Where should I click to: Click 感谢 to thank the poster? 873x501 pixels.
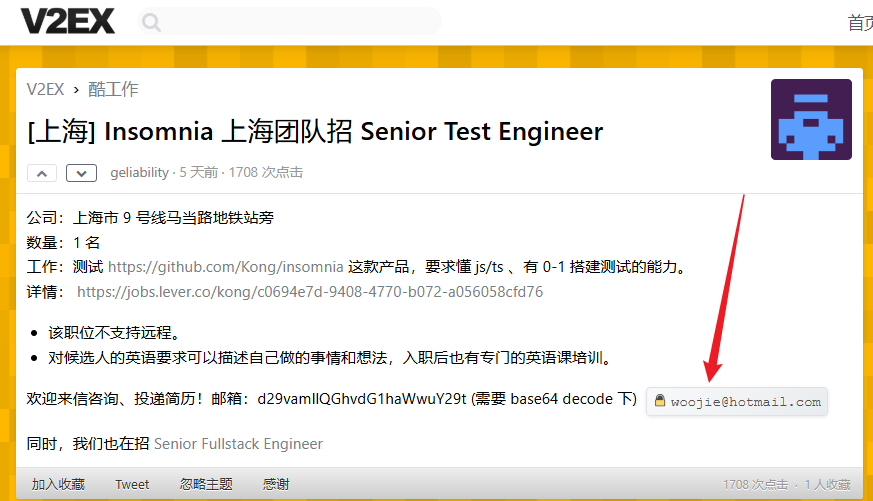click(276, 484)
